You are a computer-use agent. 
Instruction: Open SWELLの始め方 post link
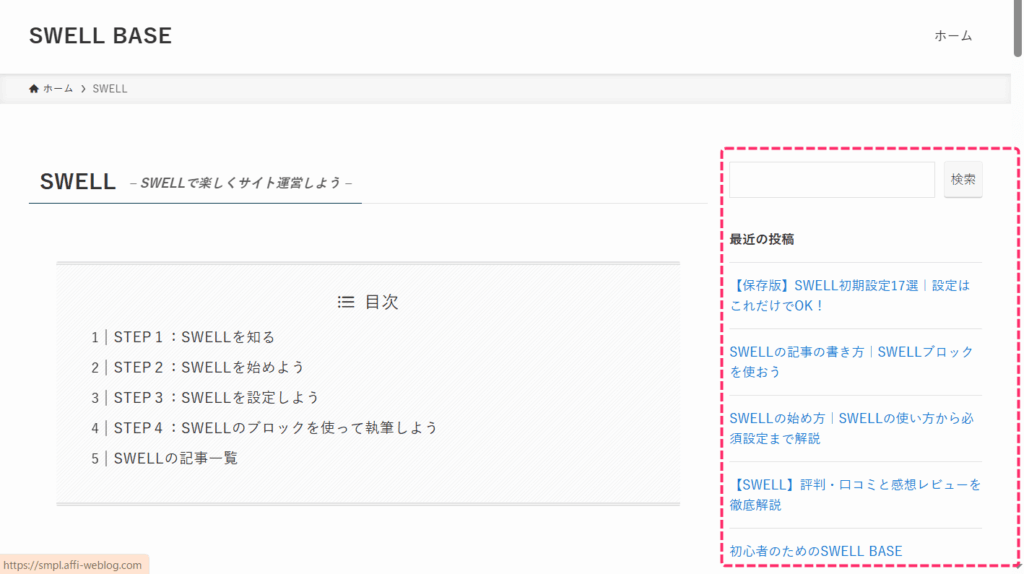point(852,428)
